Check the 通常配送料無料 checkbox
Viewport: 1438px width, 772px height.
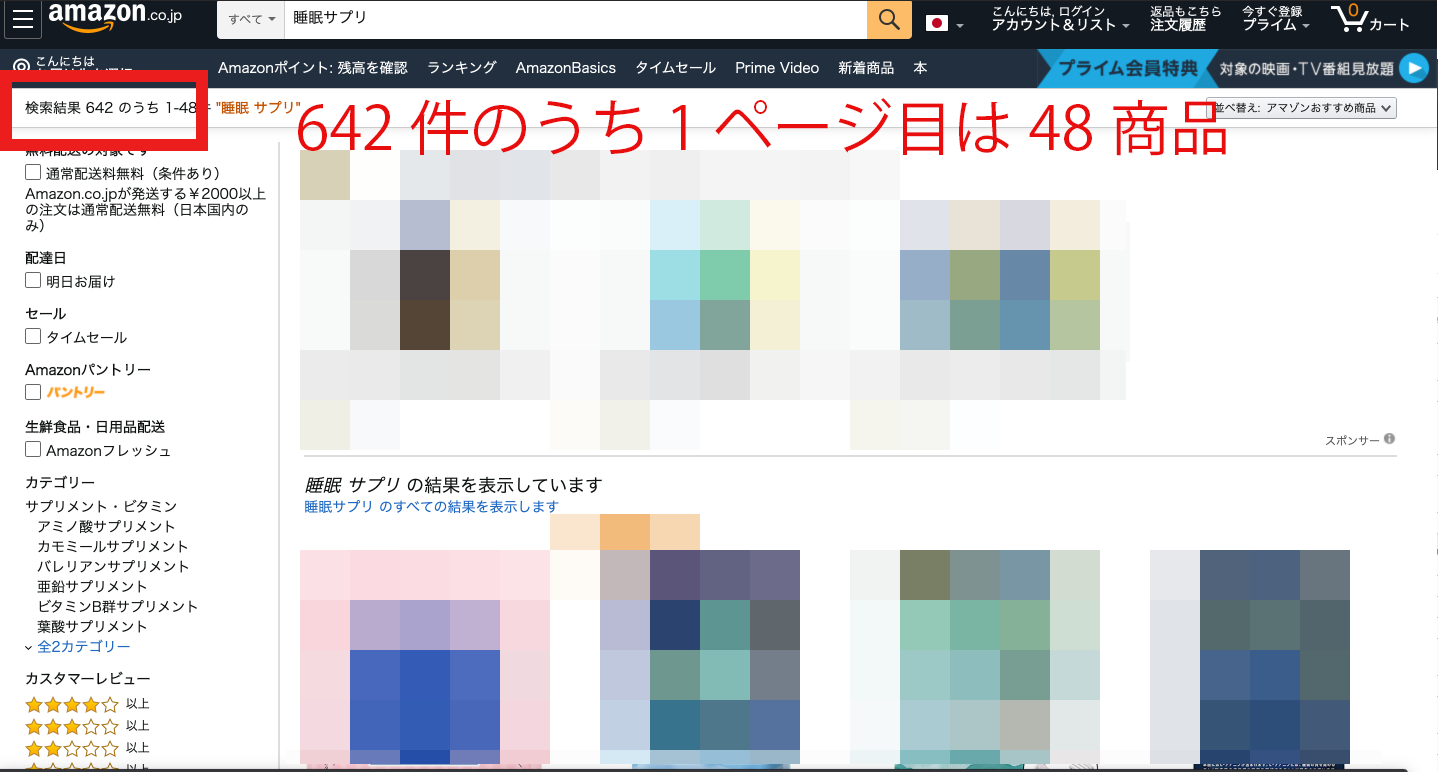(33, 173)
